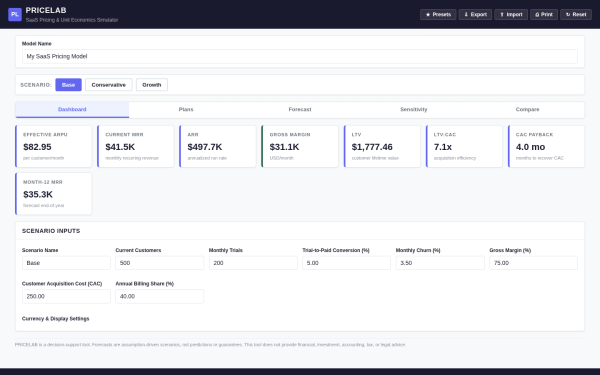This screenshot has height=375, width=600.
Task: Open the Dashboard tab
Action: point(72,109)
